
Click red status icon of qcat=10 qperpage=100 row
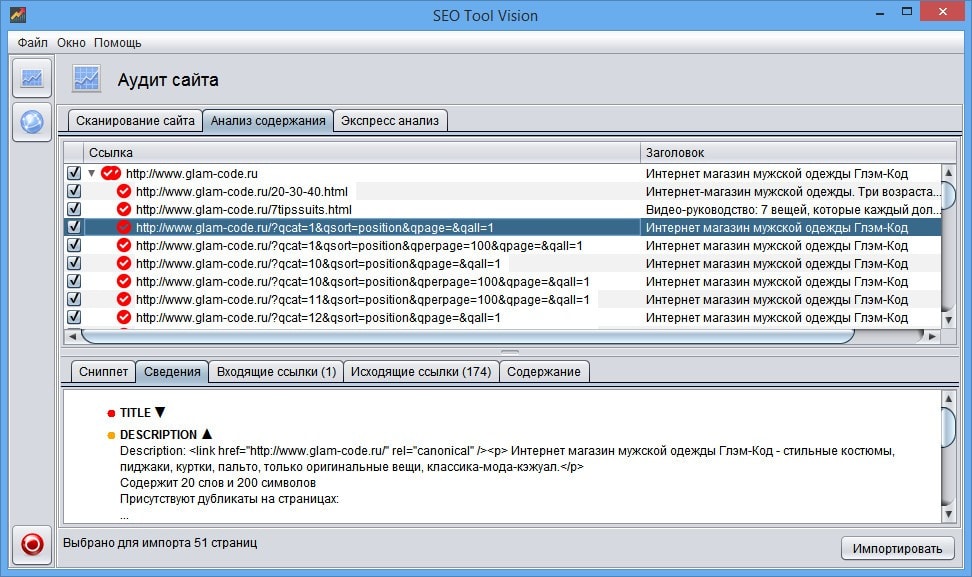tap(124, 281)
